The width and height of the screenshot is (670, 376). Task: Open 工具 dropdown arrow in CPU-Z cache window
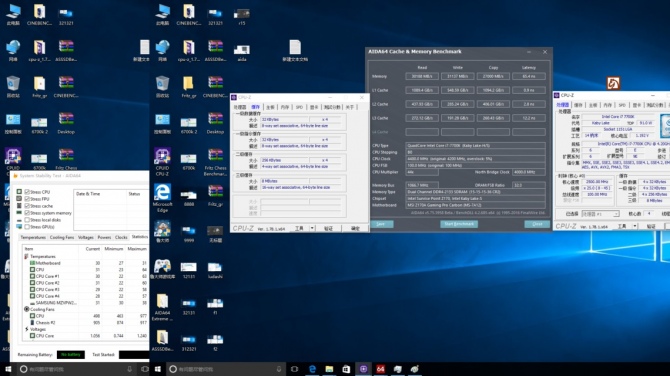tap(312, 228)
